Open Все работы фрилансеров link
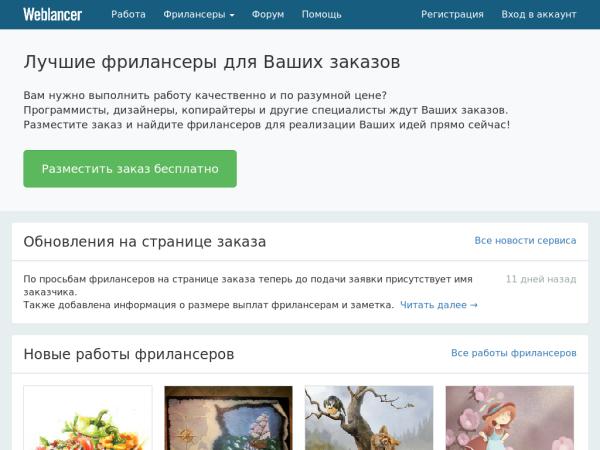The image size is (600, 450). tap(514, 353)
